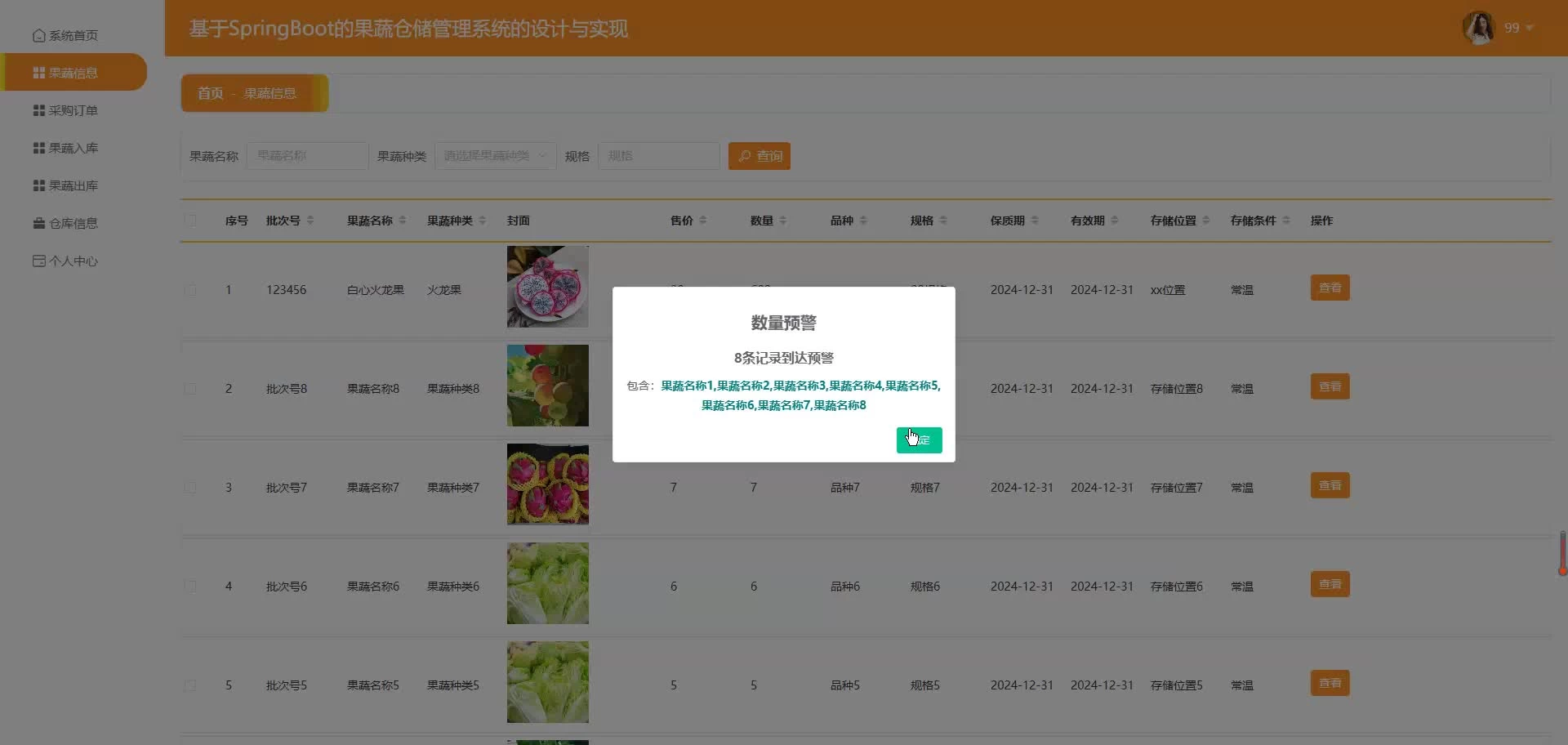Click the grid icon beside 果蔬入库
Viewport: 1568px width, 745px height.
[38, 148]
